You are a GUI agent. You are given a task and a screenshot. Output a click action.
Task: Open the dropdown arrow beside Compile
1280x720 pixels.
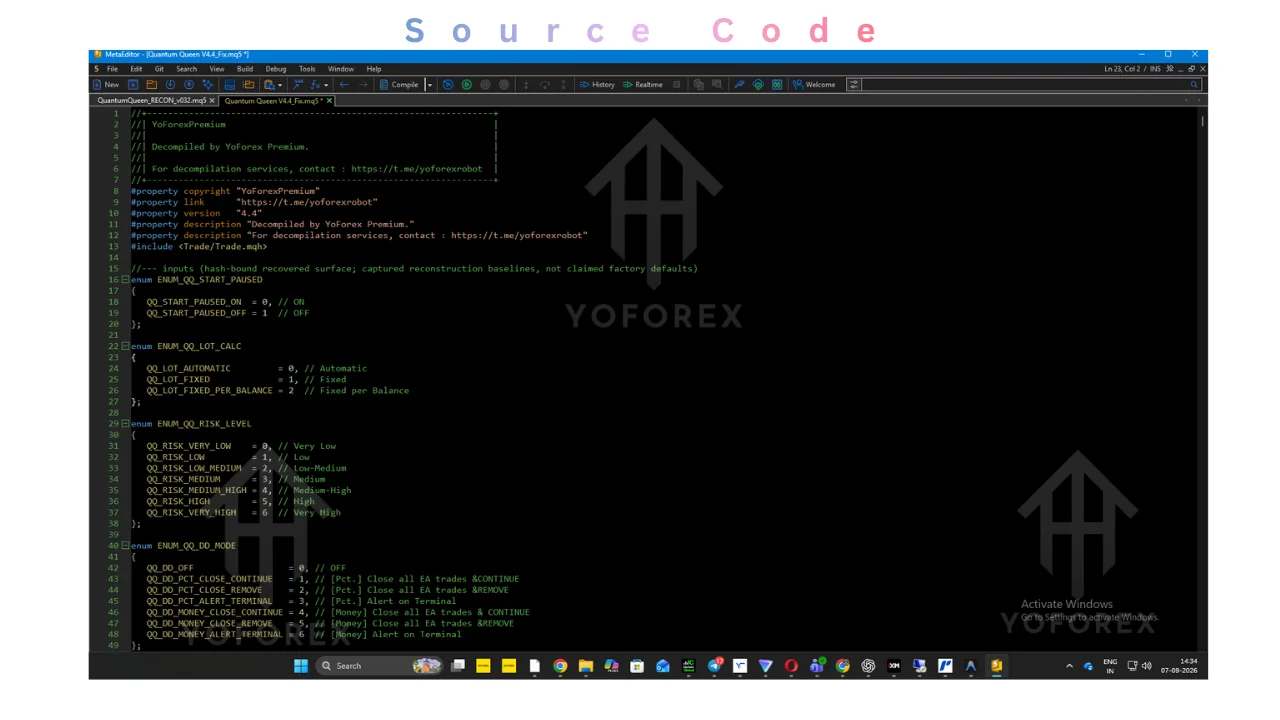(x=430, y=84)
